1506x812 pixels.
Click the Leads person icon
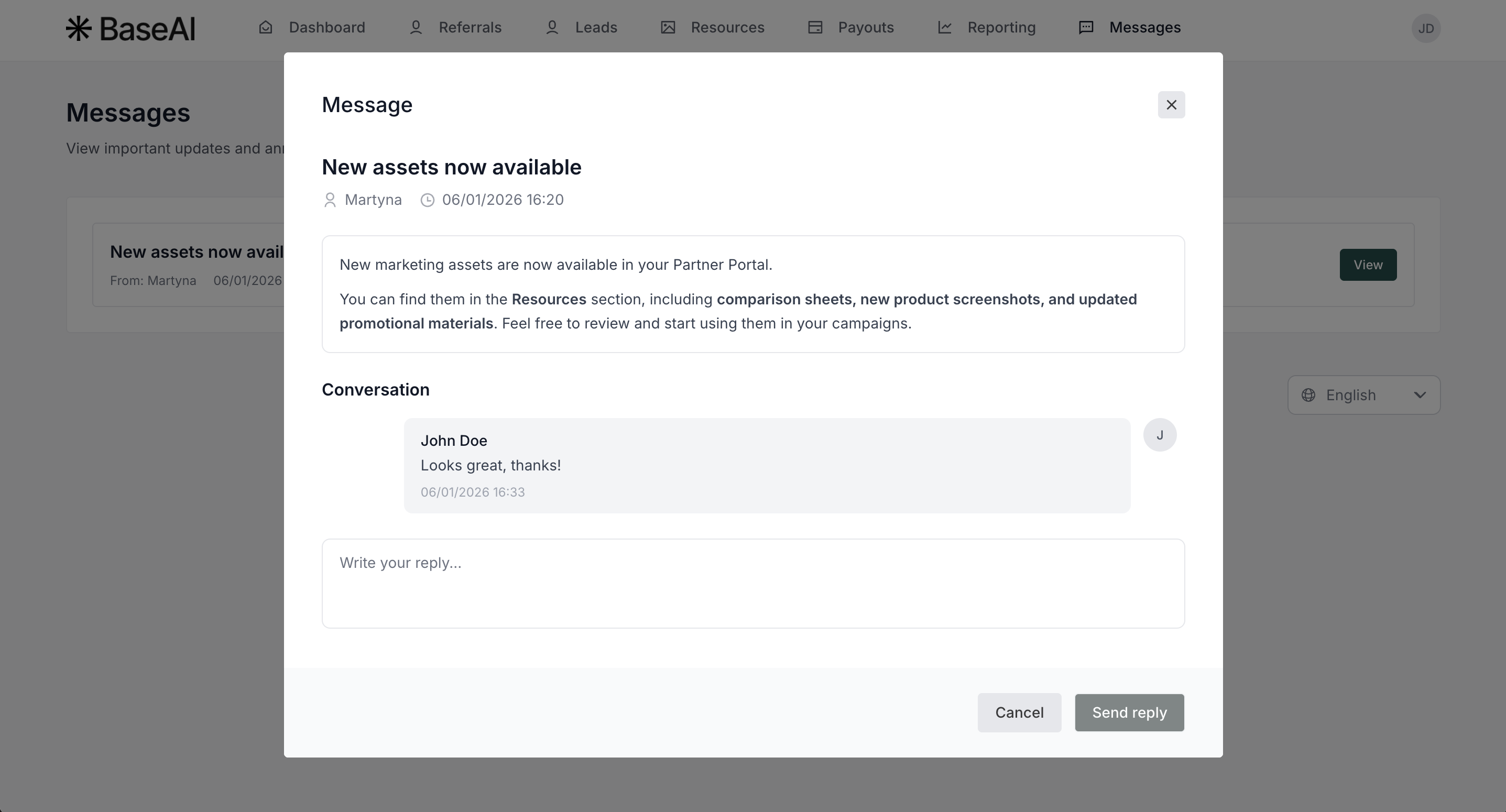tap(552, 27)
